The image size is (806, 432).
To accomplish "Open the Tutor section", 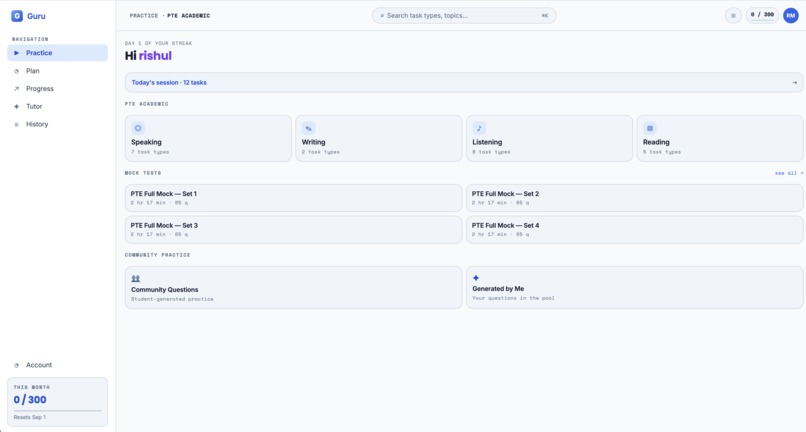I will click(58, 106).
